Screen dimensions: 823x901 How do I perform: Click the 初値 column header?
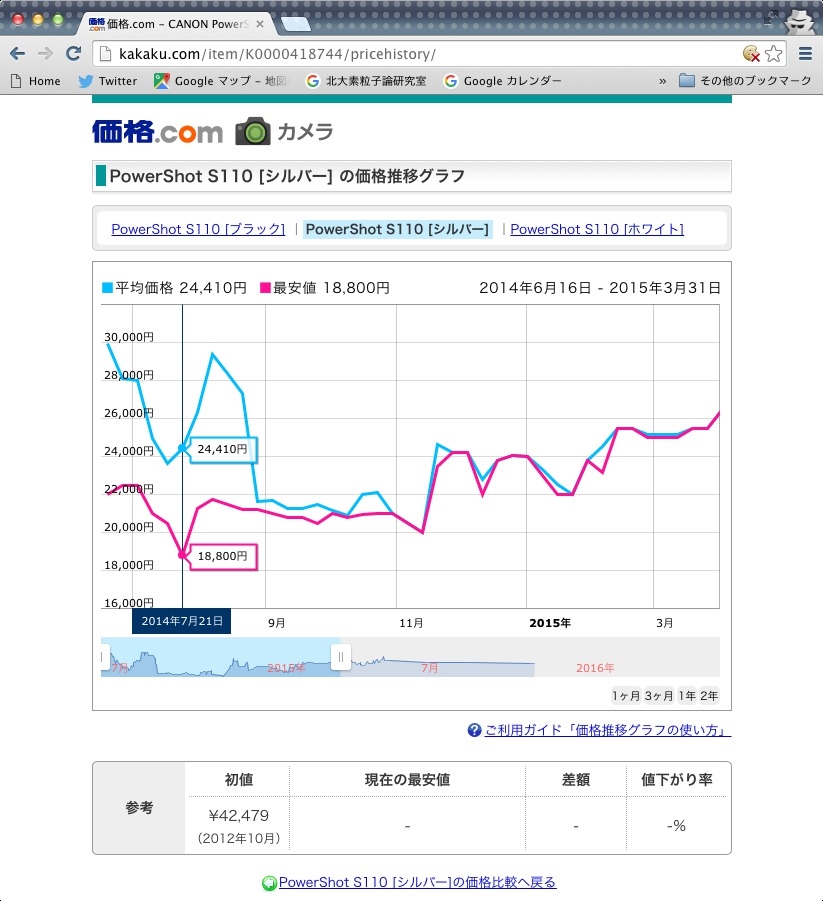[239, 780]
